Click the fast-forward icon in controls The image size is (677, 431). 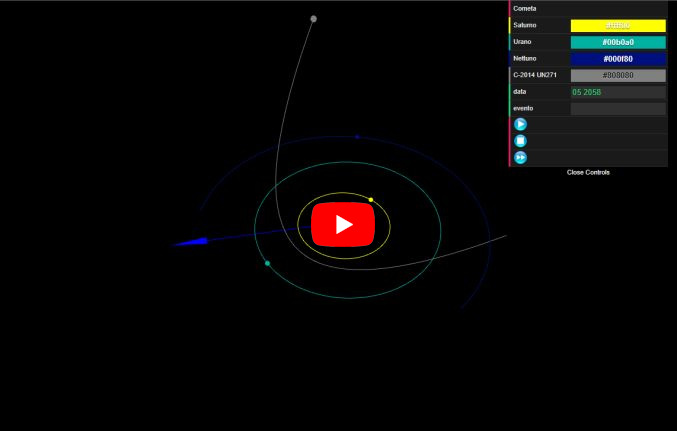point(520,158)
